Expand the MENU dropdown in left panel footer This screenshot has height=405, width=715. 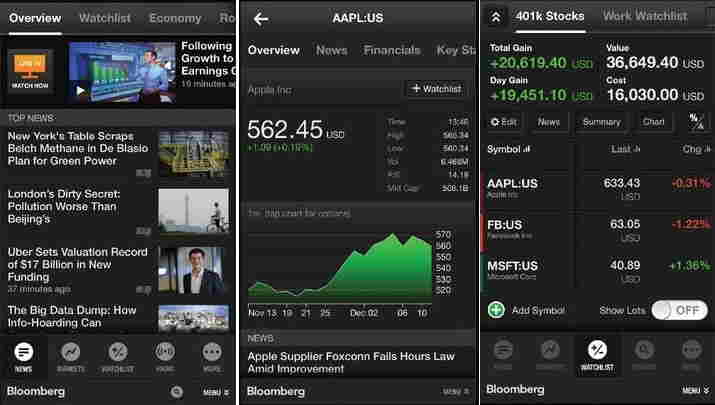coord(216,392)
